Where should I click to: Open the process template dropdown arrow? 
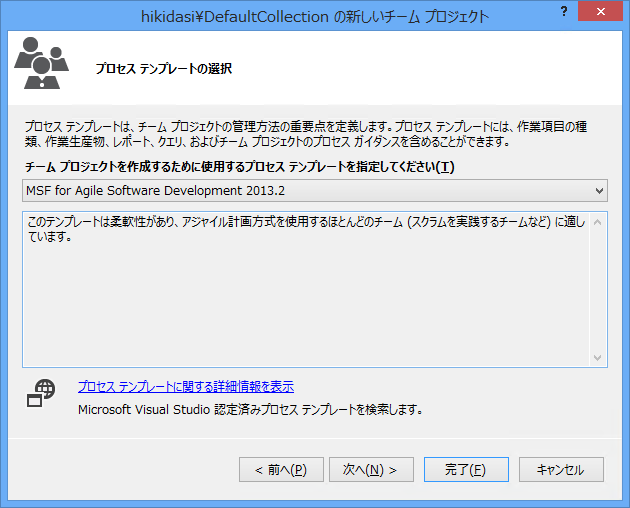pos(599,190)
